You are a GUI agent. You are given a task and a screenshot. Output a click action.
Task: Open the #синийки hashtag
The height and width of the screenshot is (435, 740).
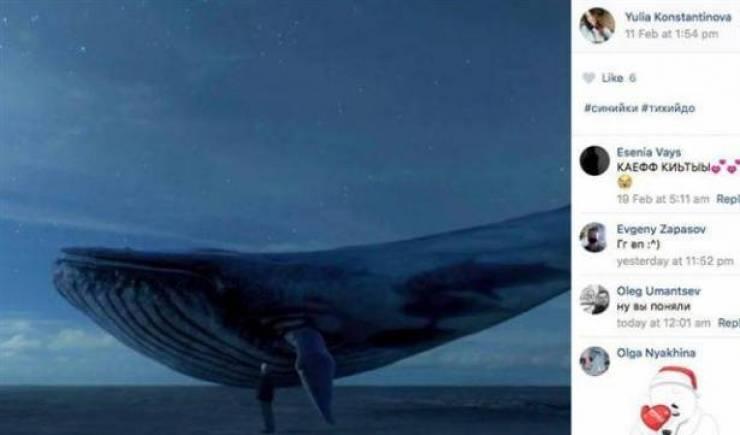(611, 108)
